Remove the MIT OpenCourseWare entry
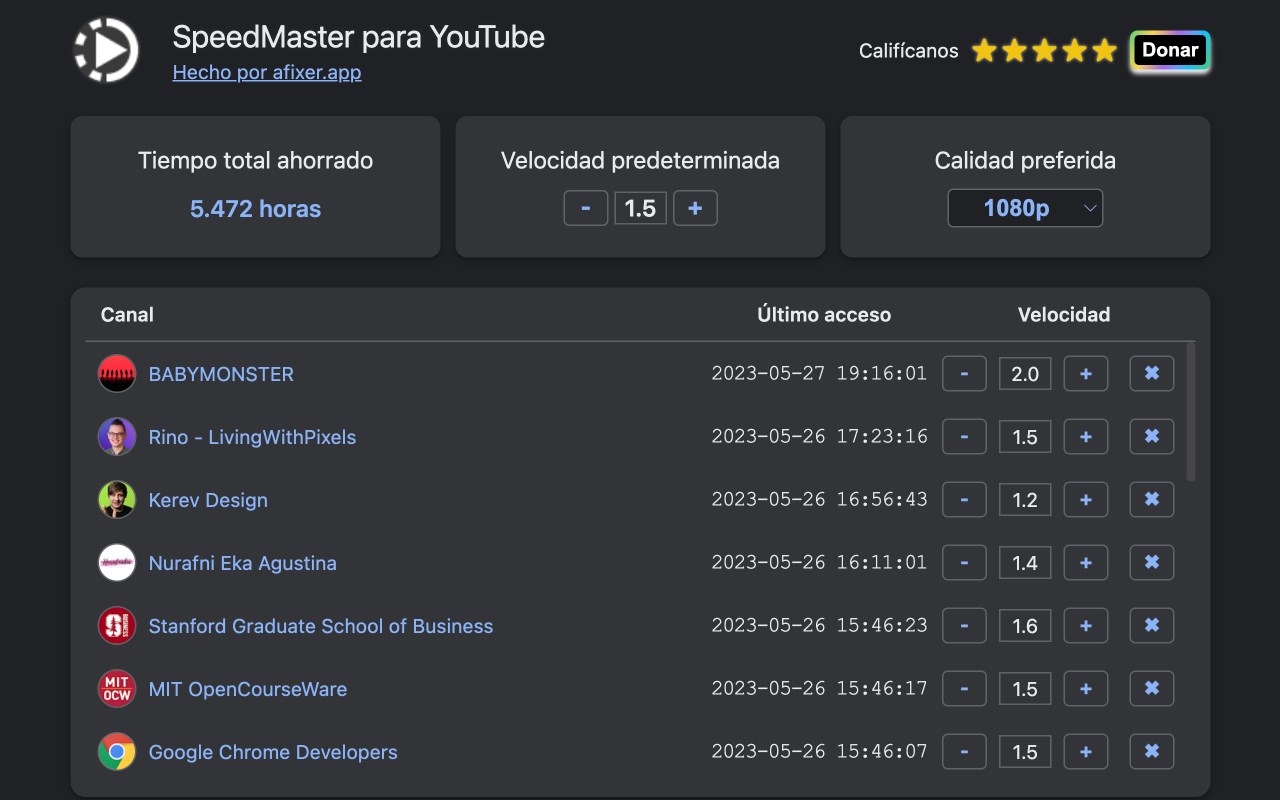Screen dimensions: 1280x800 coord(1152,689)
